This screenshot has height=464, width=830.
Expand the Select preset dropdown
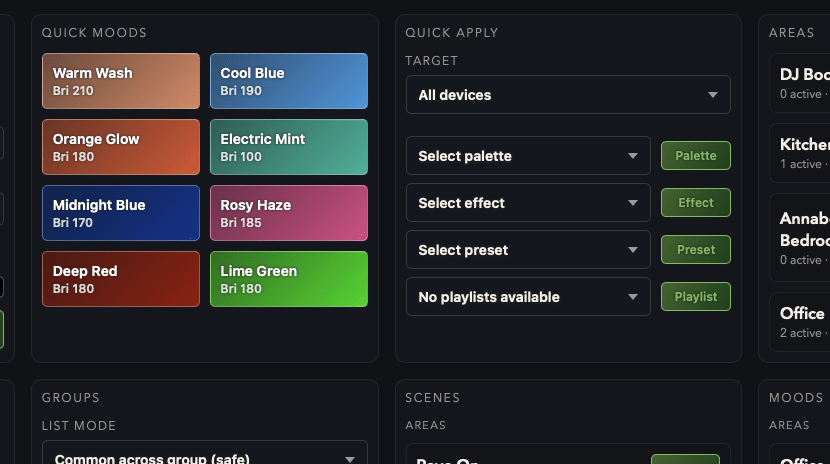point(528,250)
